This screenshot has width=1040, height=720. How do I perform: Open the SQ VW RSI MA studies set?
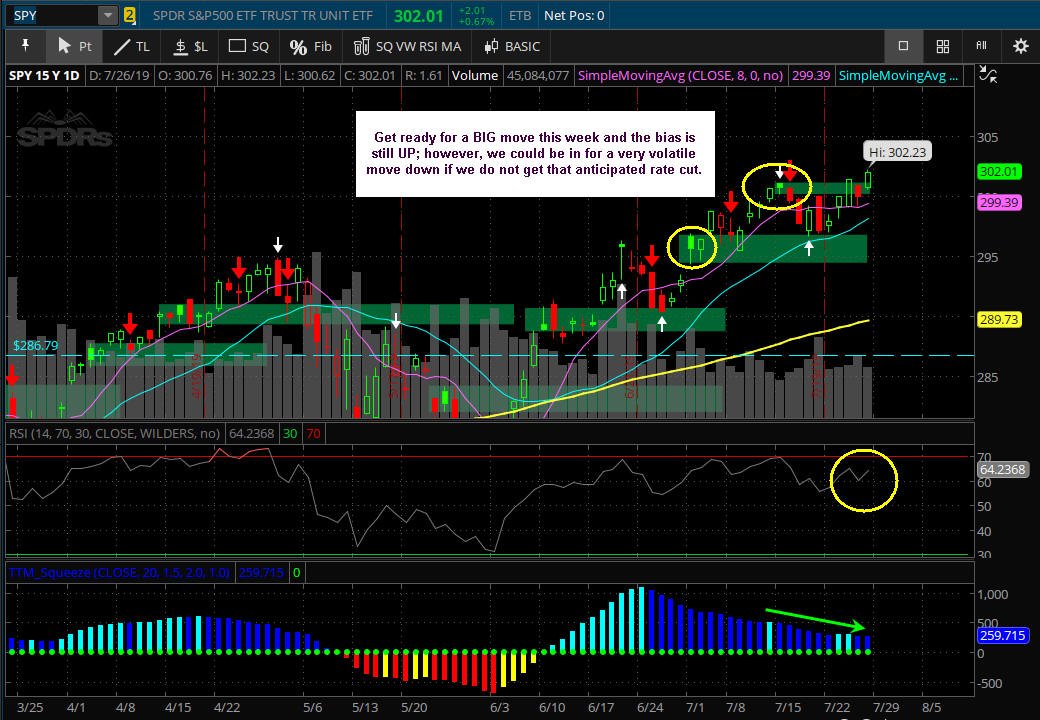tap(407, 46)
